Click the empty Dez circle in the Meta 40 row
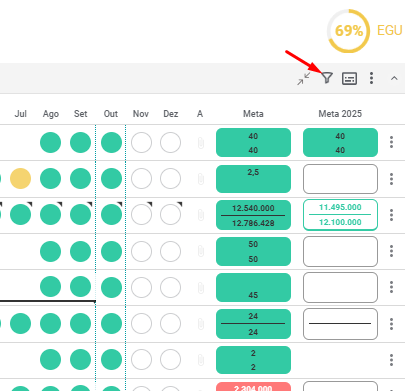 click(170, 142)
